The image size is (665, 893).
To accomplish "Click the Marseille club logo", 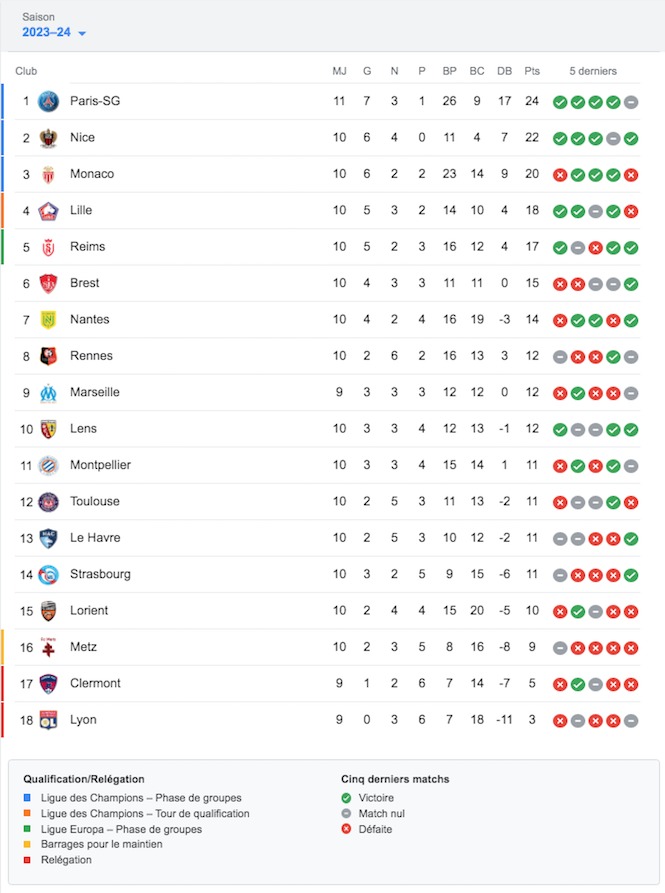I will click(48, 393).
